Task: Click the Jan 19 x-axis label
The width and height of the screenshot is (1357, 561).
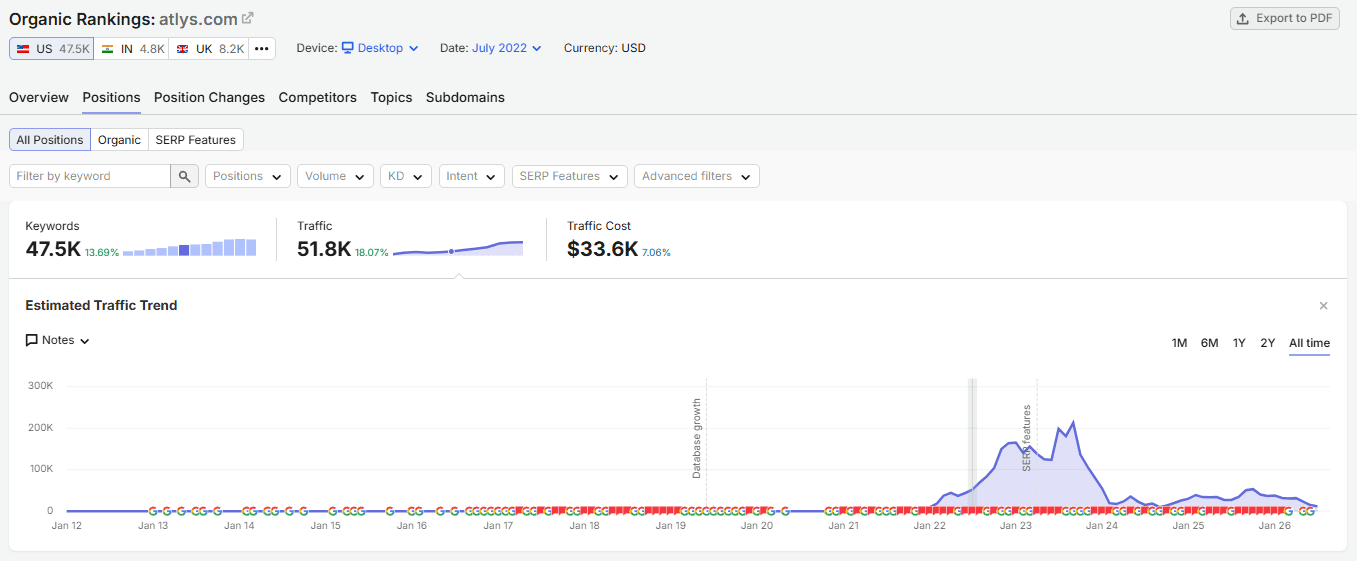Action: tap(670, 525)
